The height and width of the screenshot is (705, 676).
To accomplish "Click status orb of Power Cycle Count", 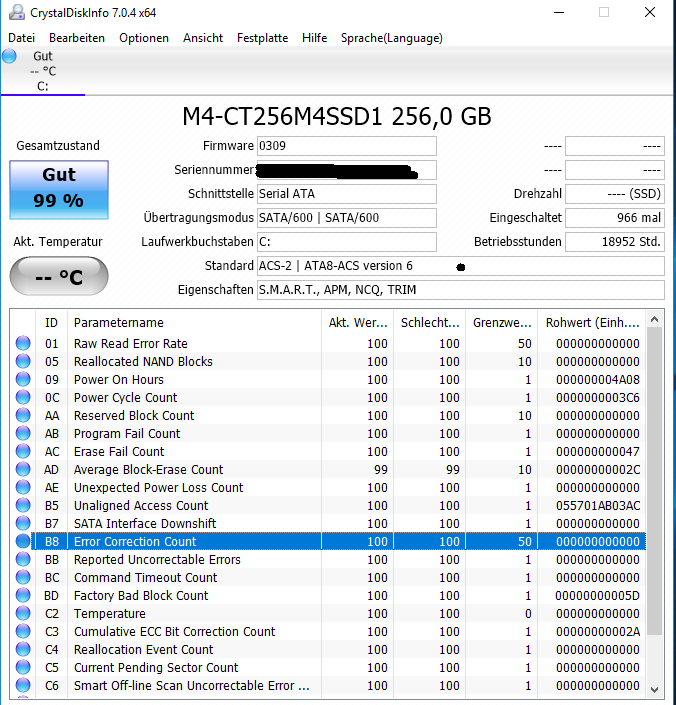I will coord(23,397).
